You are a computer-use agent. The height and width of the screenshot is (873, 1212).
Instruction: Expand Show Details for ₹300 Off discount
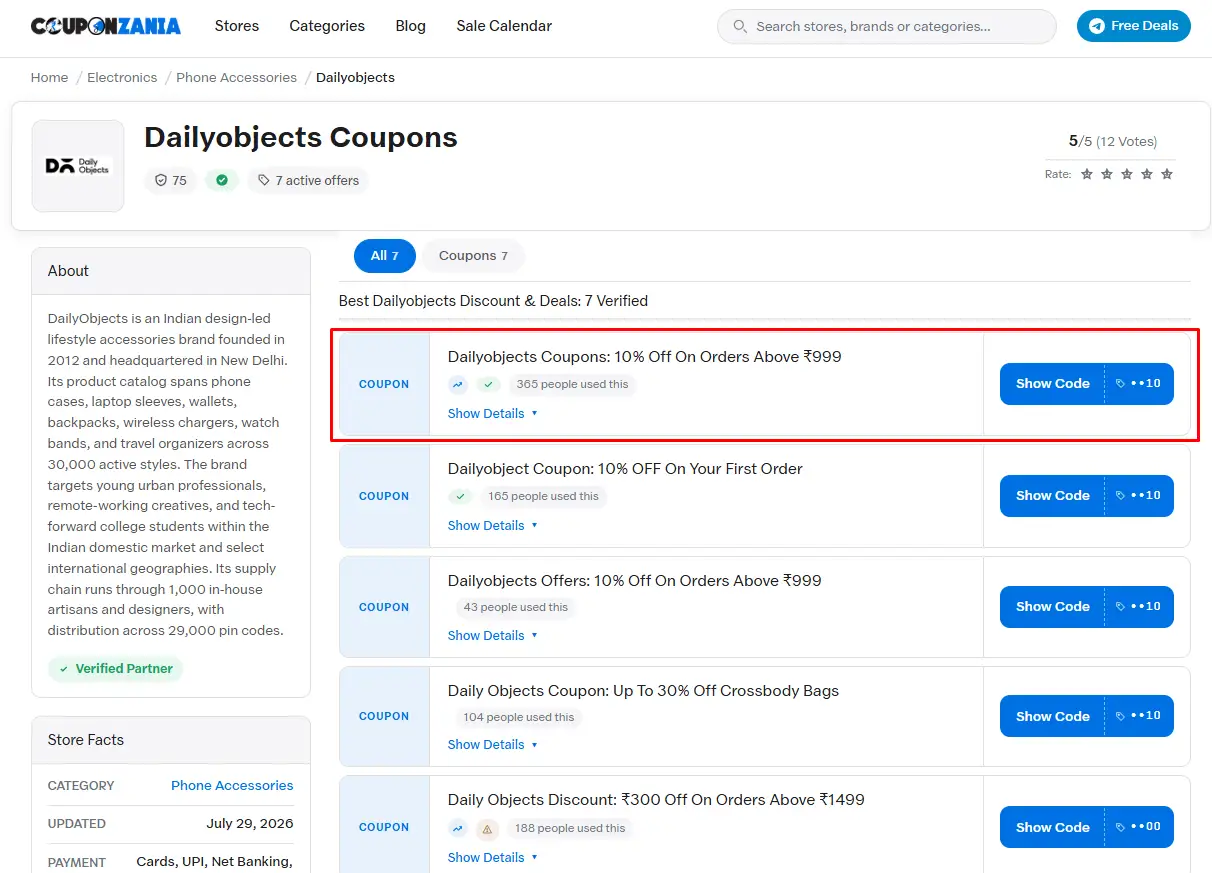point(493,857)
